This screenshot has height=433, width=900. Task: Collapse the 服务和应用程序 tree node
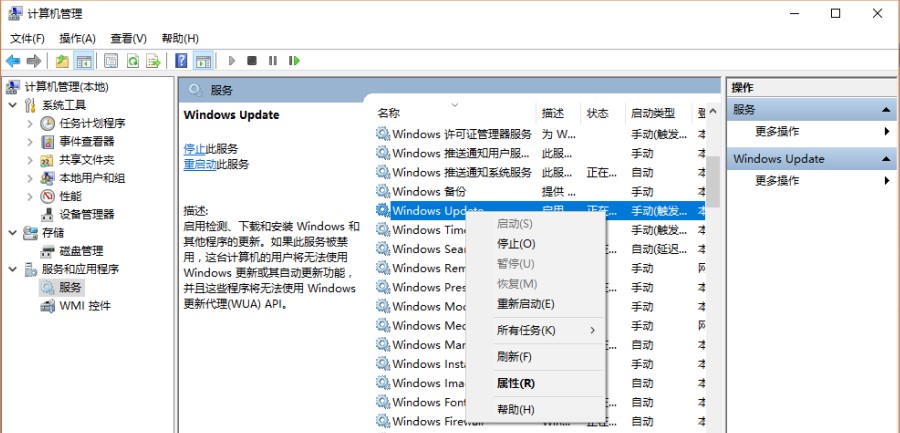point(13,269)
